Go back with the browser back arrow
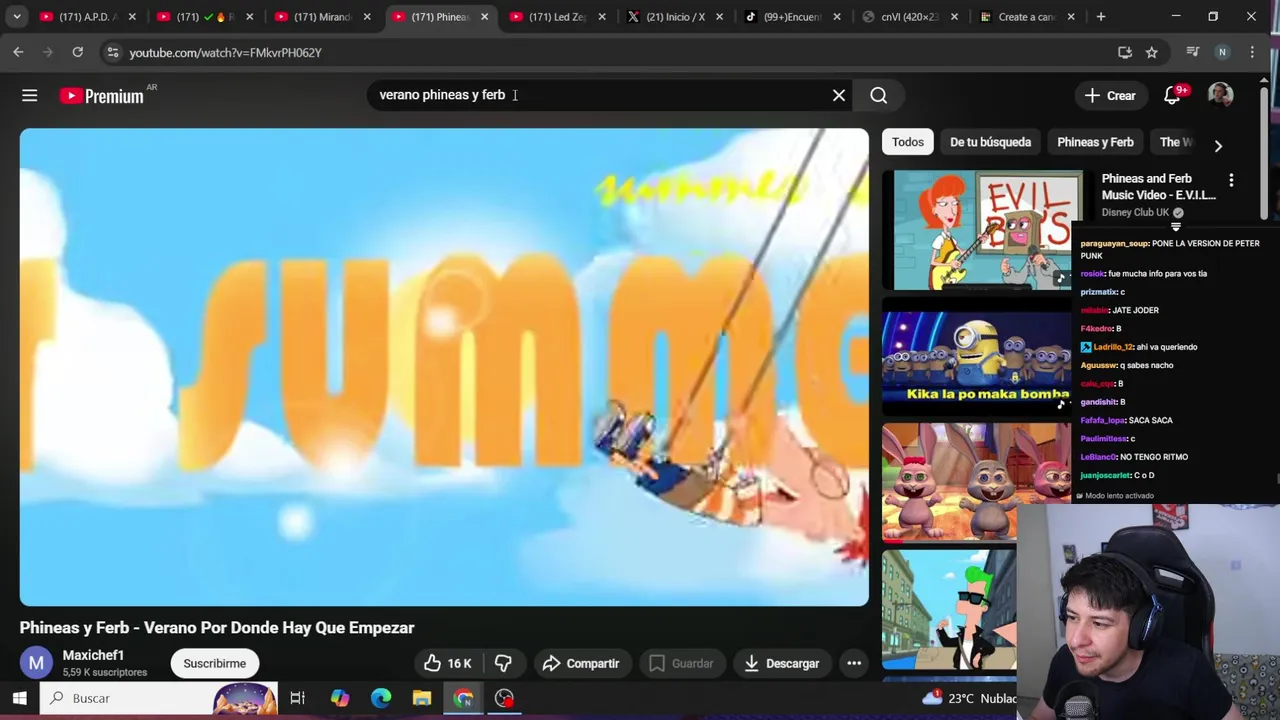This screenshot has height=720, width=1280. (18, 52)
